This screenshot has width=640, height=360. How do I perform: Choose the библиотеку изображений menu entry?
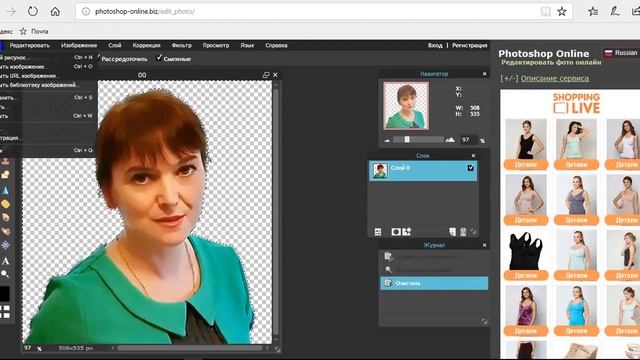[49, 85]
